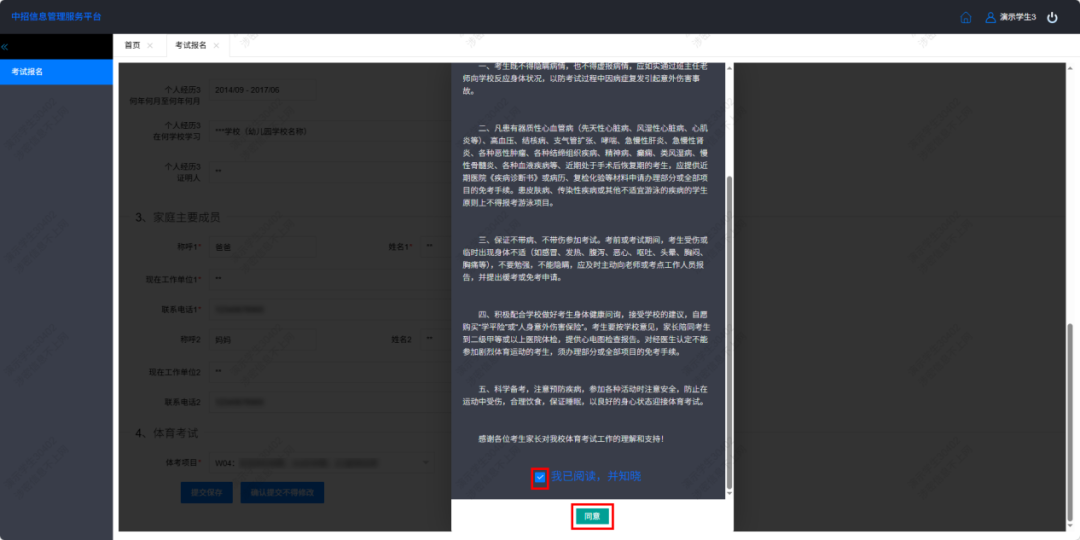Click the 提交保存 button
Viewport: 1080px width, 540px height.
[x=207, y=492]
